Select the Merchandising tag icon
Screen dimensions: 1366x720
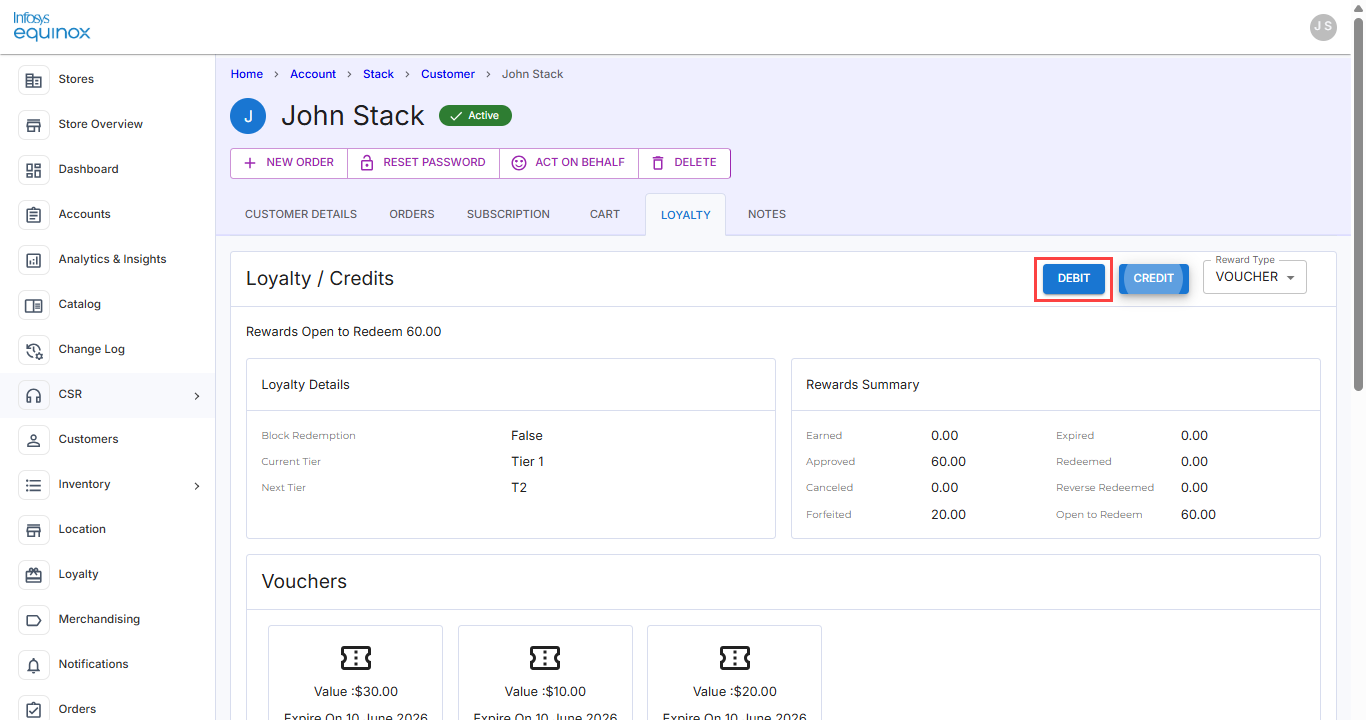click(34, 620)
